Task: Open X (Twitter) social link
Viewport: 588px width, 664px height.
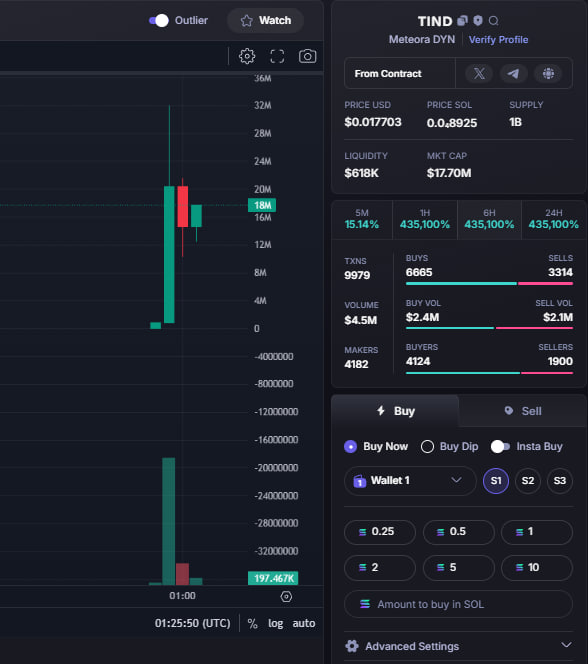Action: (x=479, y=74)
